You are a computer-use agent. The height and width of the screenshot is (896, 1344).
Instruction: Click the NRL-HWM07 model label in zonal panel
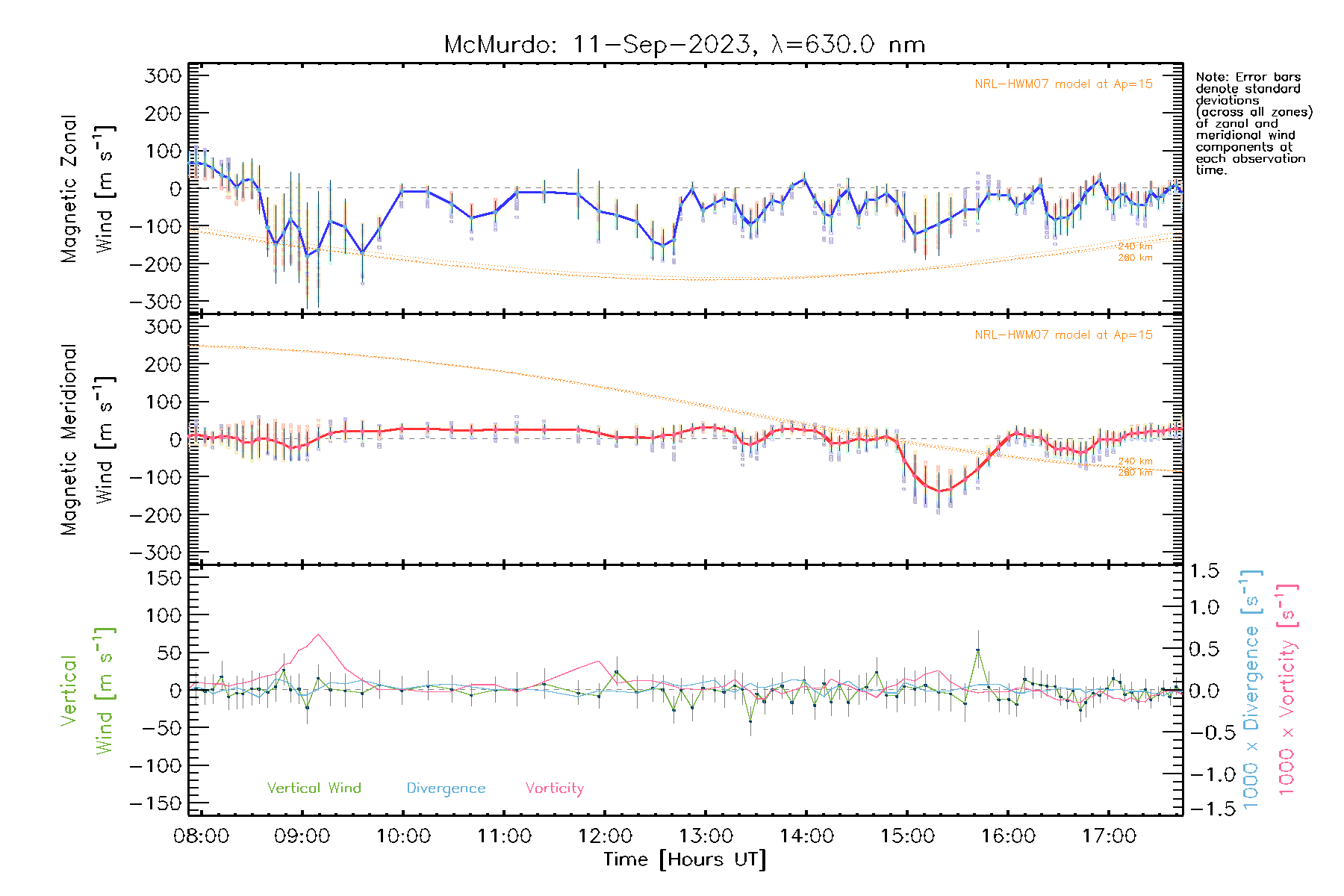pyautogui.click(x=1063, y=84)
